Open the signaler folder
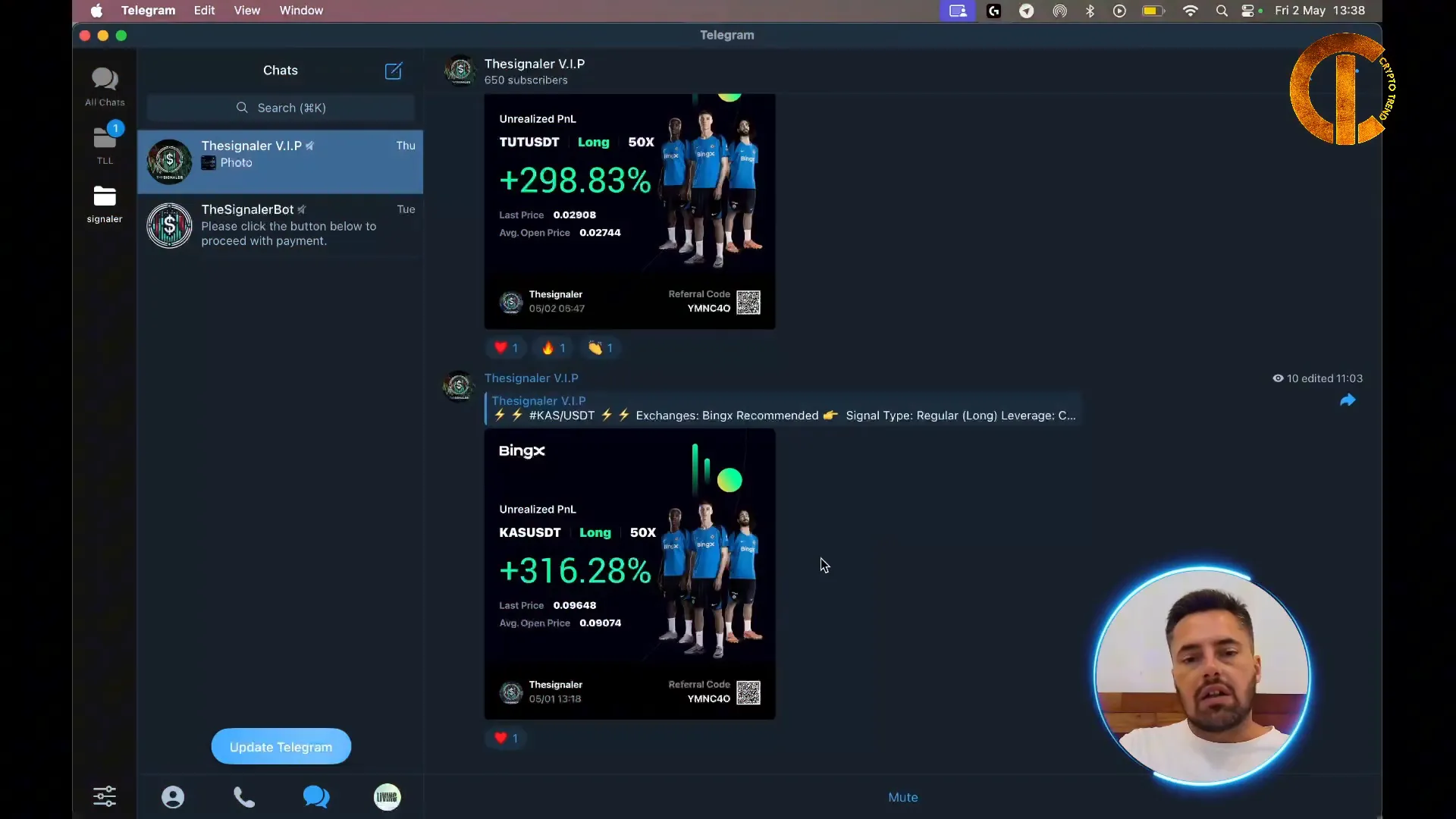Viewport: 1456px width, 819px height. coord(105,204)
